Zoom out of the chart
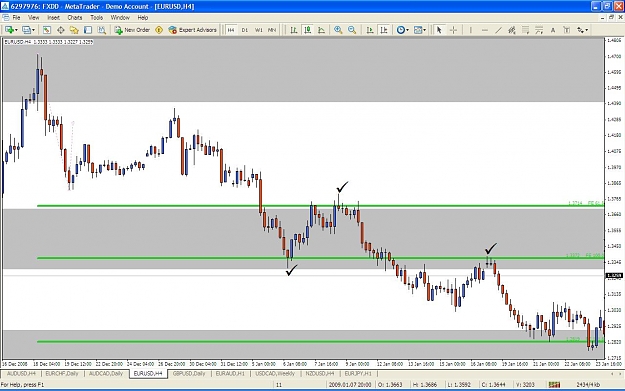 [352, 30]
